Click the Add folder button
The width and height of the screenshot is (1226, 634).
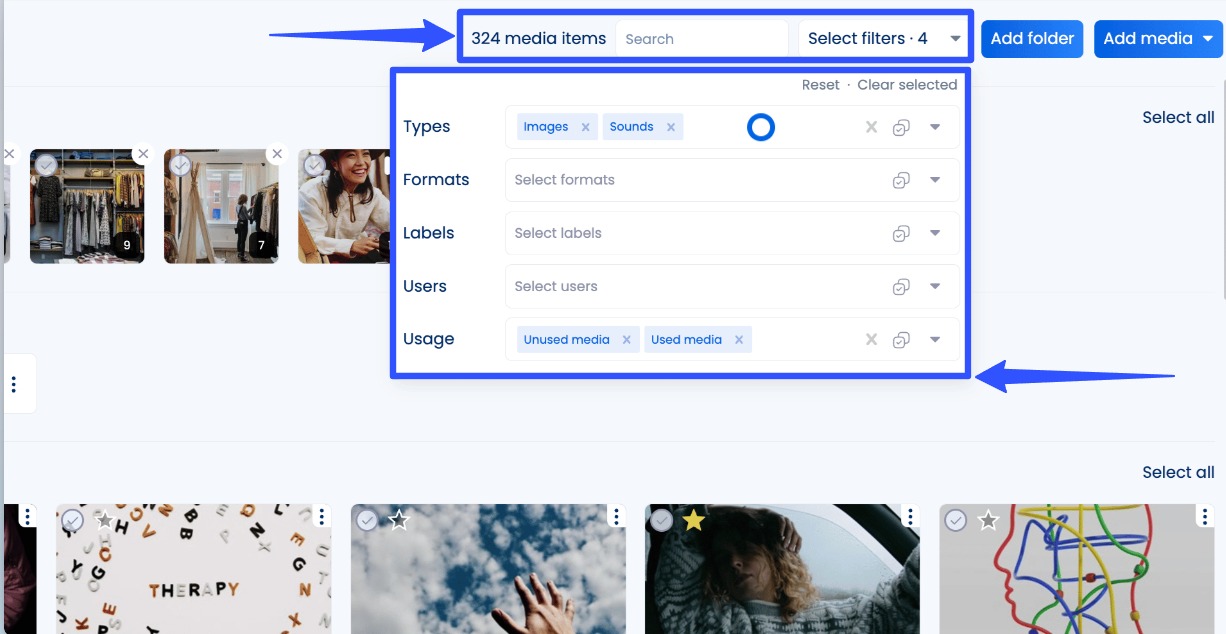[1032, 38]
